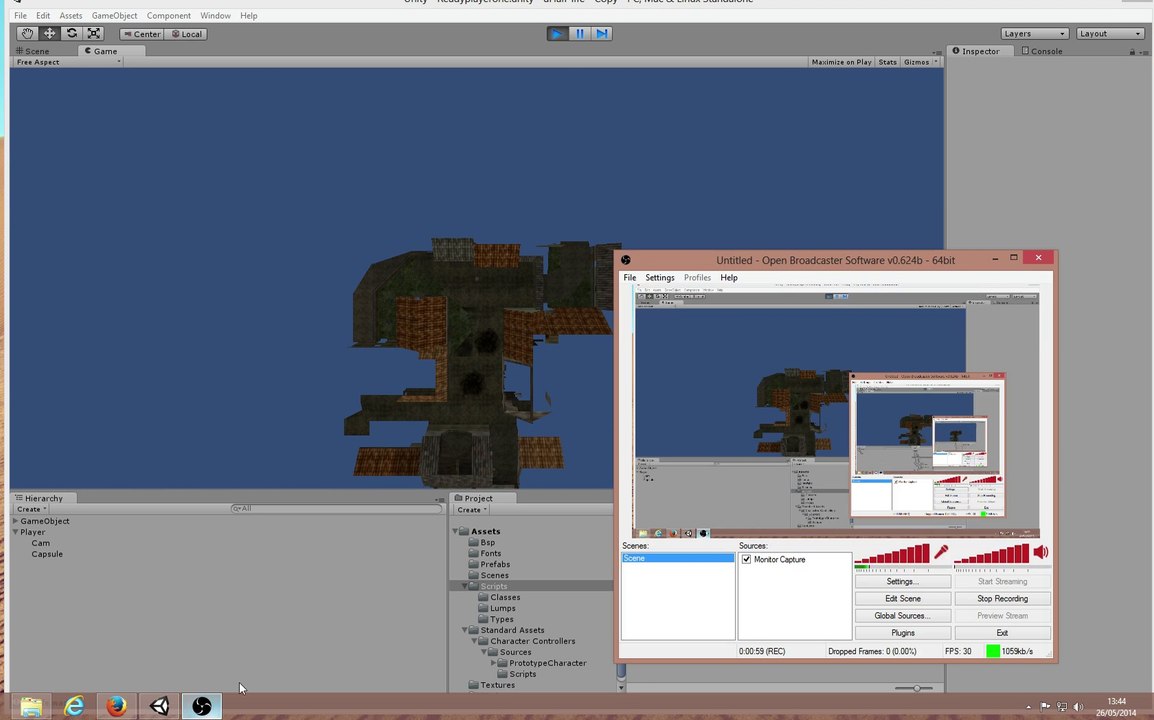
Task: Open Firefox from the taskbar
Action: point(116,706)
